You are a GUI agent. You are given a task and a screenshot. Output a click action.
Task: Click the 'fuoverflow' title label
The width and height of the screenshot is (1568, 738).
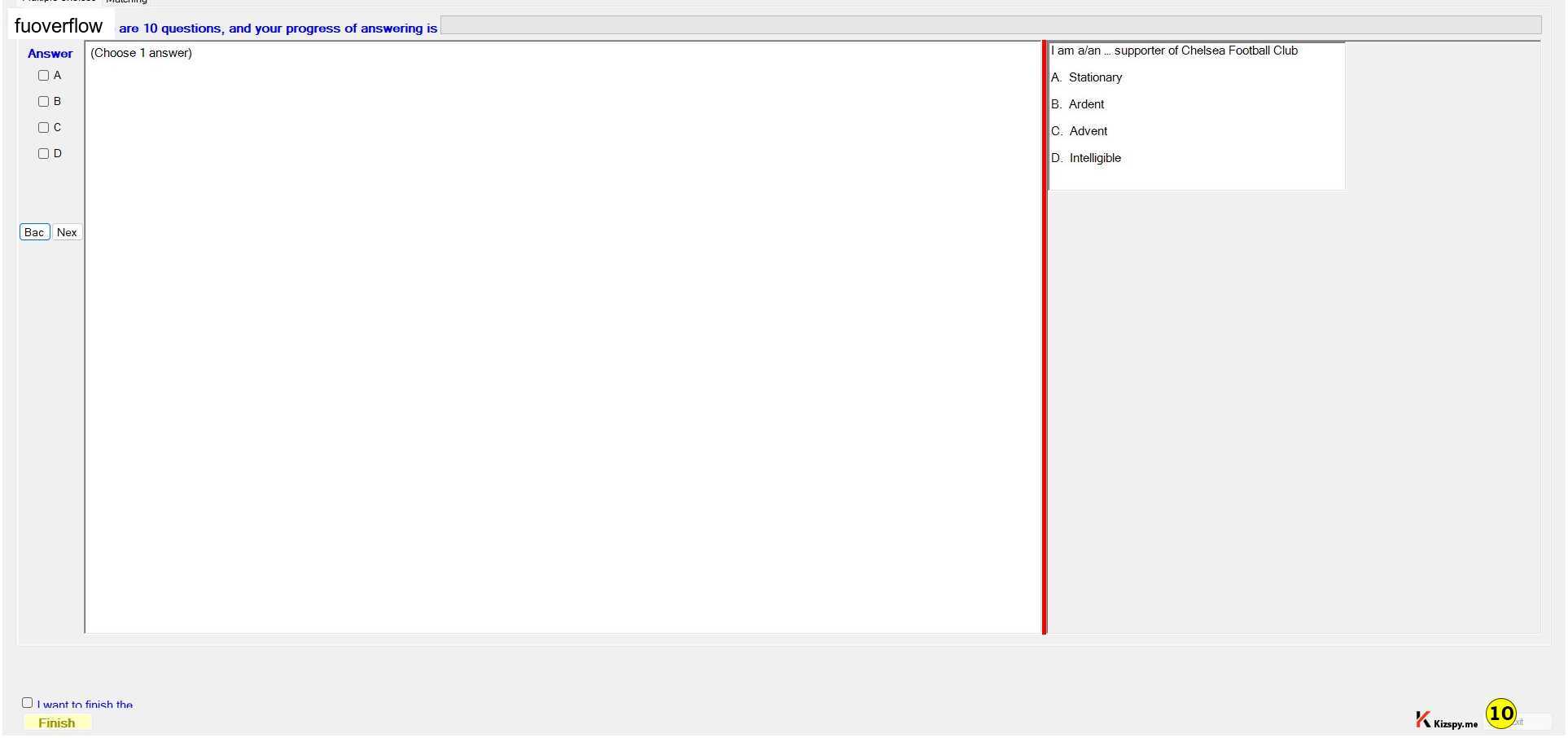pos(59,25)
